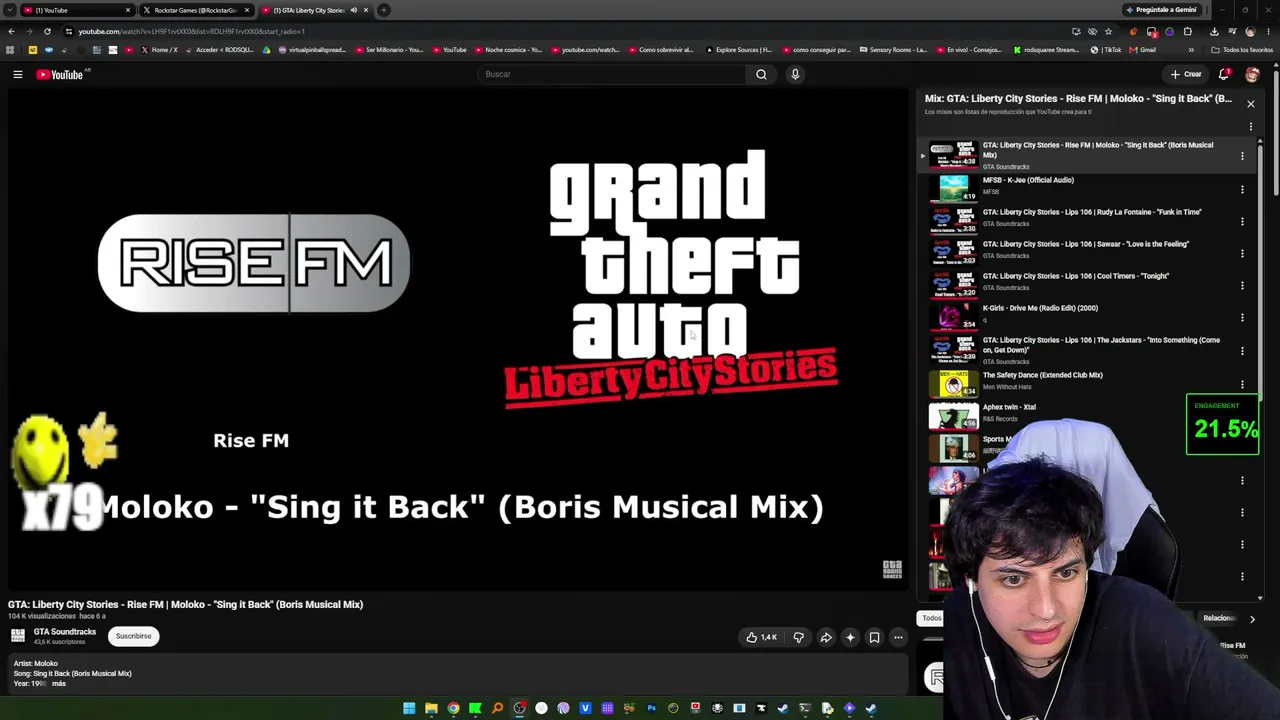Screen dimensions: 1280x720
Task: Like the video with thumbs up
Action: (760, 637)
